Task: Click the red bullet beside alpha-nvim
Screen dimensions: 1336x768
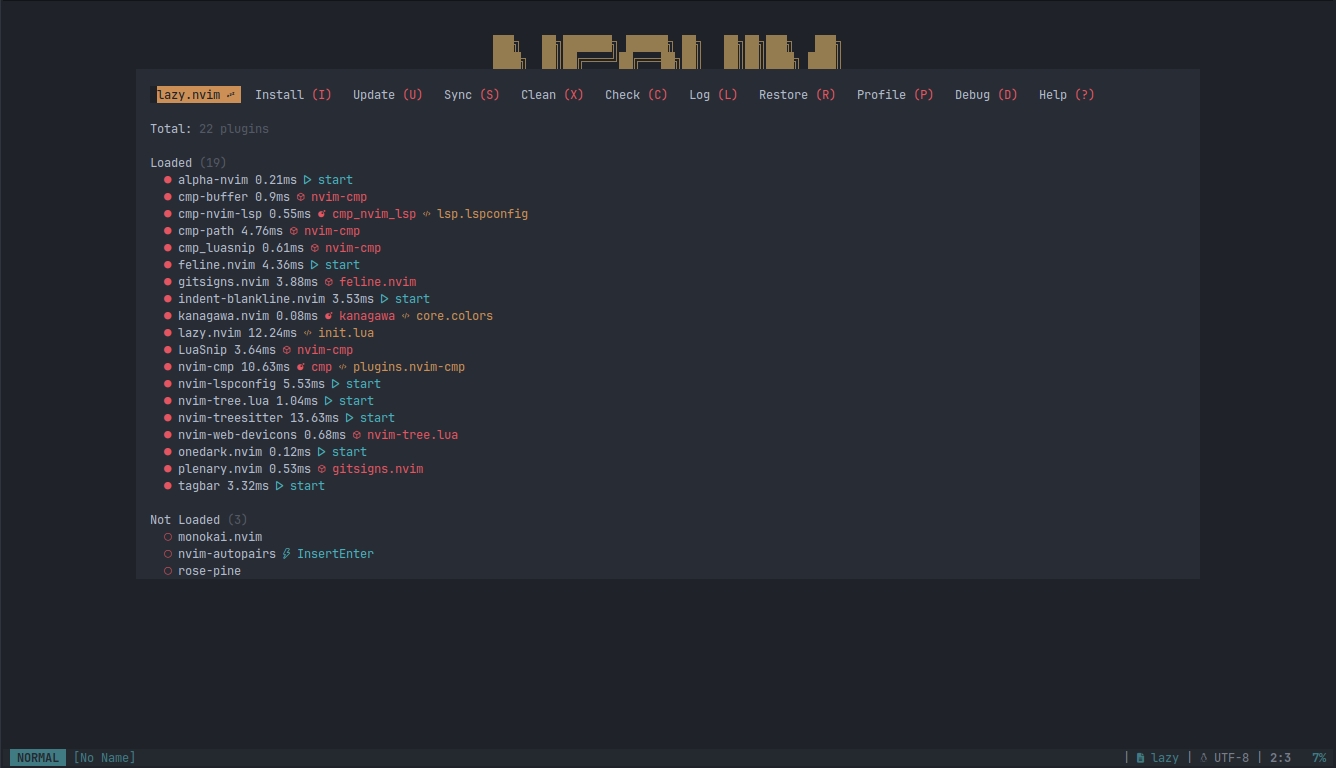Action: (x=168, y=180)
